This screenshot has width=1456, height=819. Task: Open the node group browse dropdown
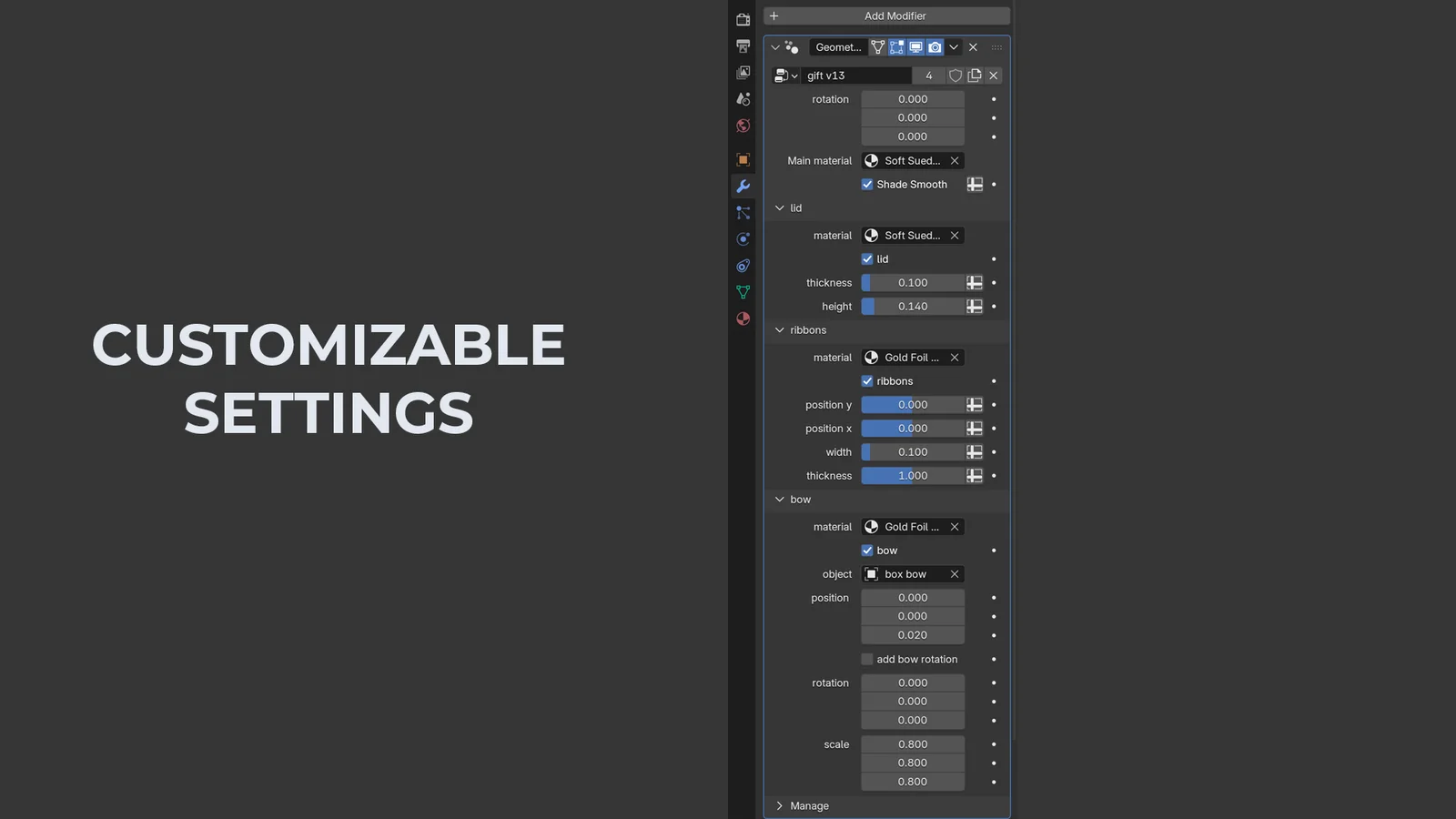point(785,76)
